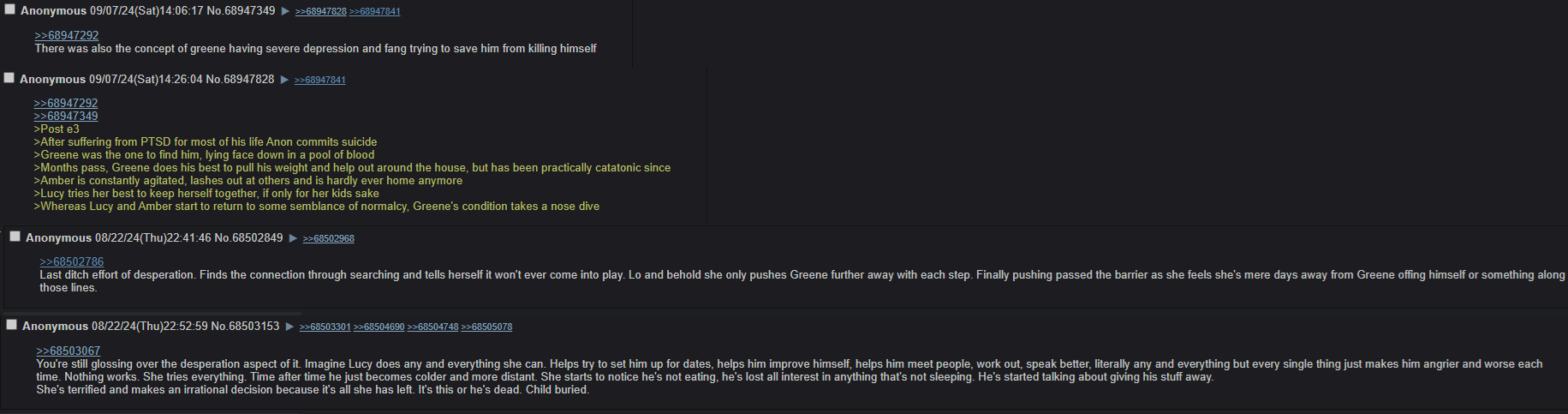Follow backlink >>68947828 in first post header
The width and height of the screenshot is (1568, 414).
click(x=320, y=11)
